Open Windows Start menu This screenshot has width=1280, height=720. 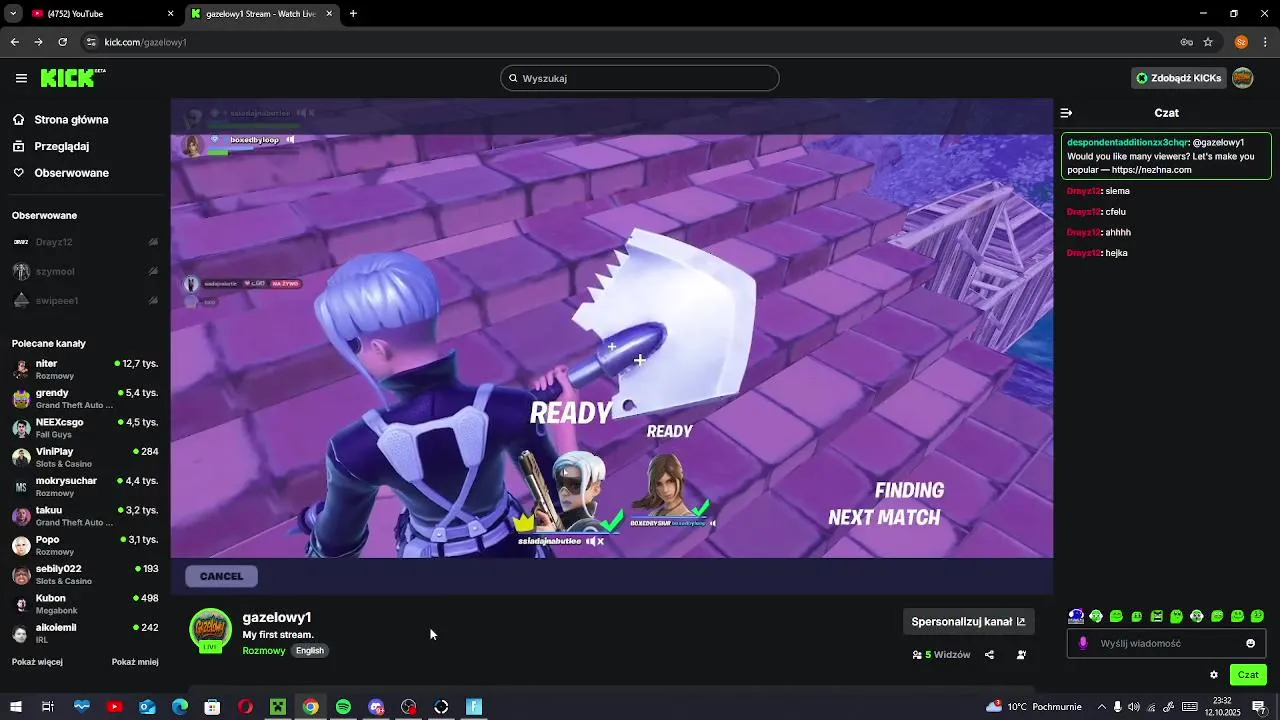coord(15,707)
